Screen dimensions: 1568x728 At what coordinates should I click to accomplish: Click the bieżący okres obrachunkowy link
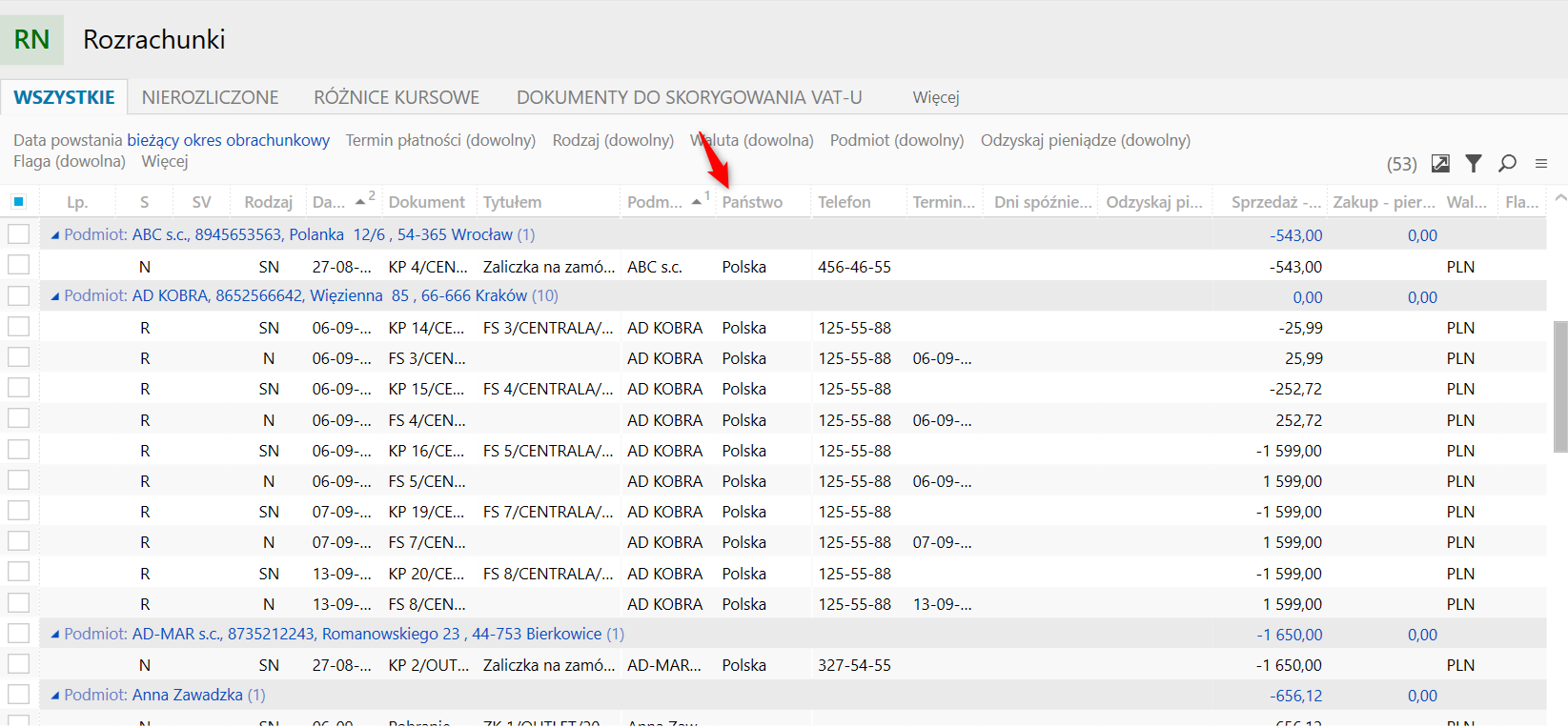[x=229, y=140]
